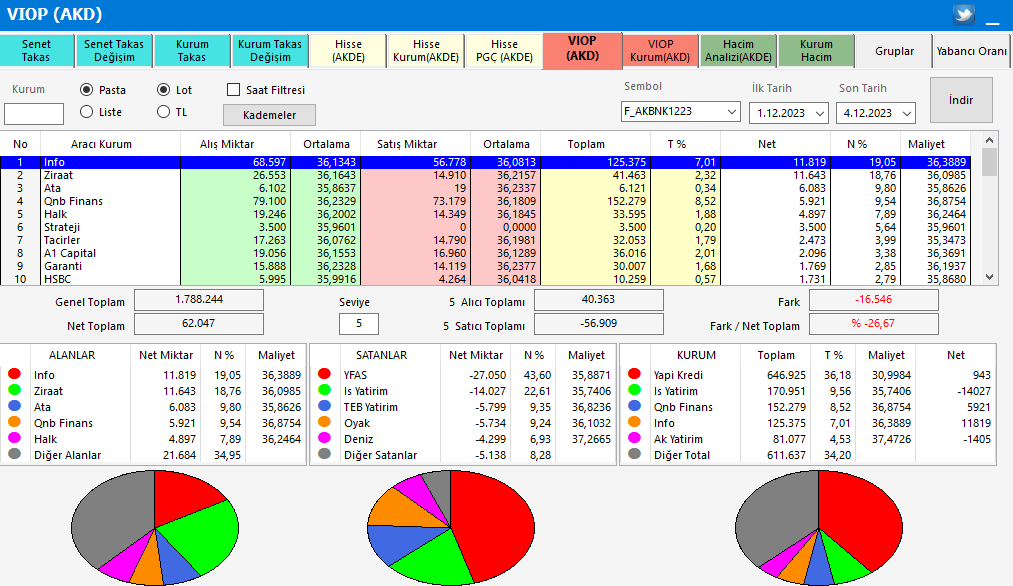The image size is (1013, 586).
Task: Select the Qnb Finans row in broker table
Action: click(x=485, y=201)
